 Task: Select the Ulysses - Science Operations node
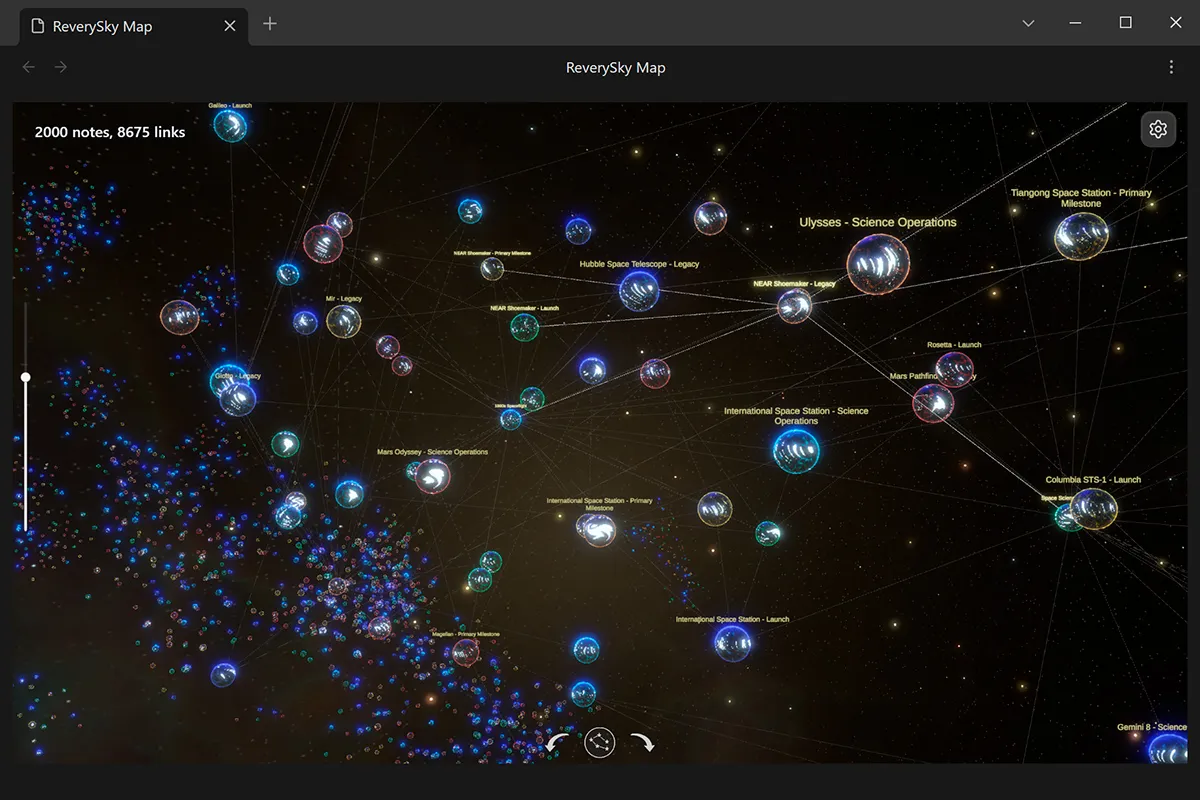coord(878,264)
